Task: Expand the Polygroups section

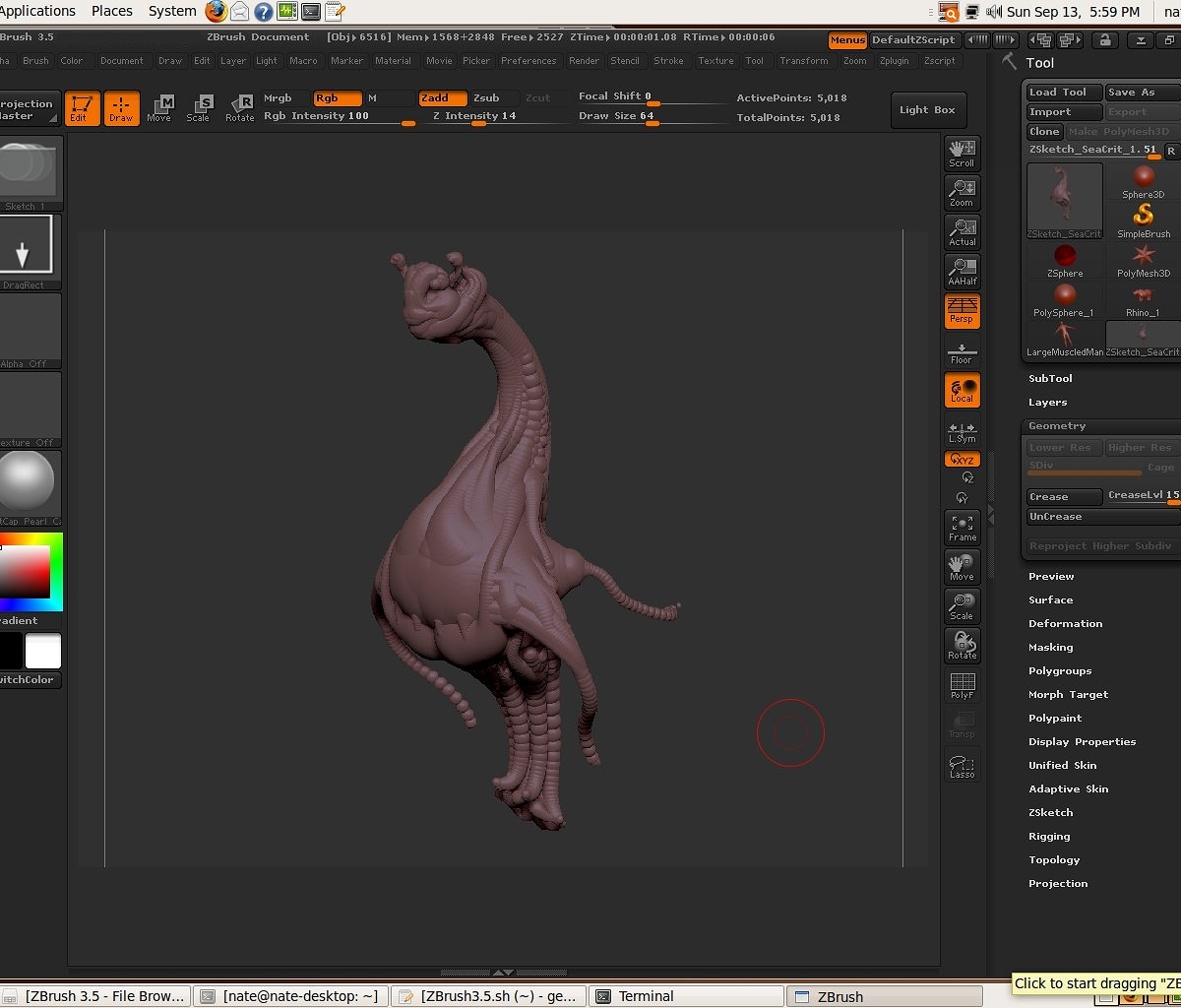Action: point(1060,671)
